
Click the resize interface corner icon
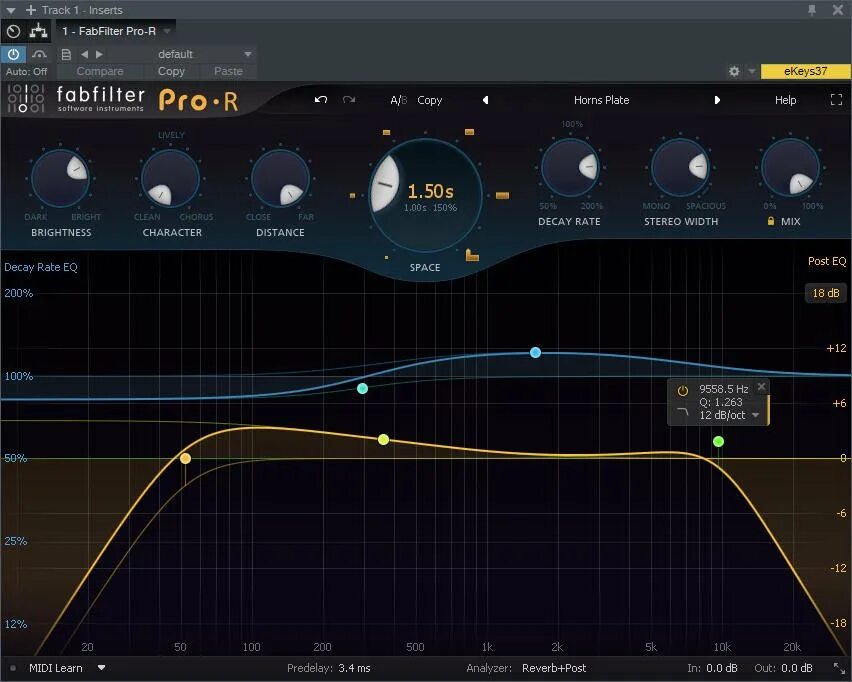pos(840,668)
